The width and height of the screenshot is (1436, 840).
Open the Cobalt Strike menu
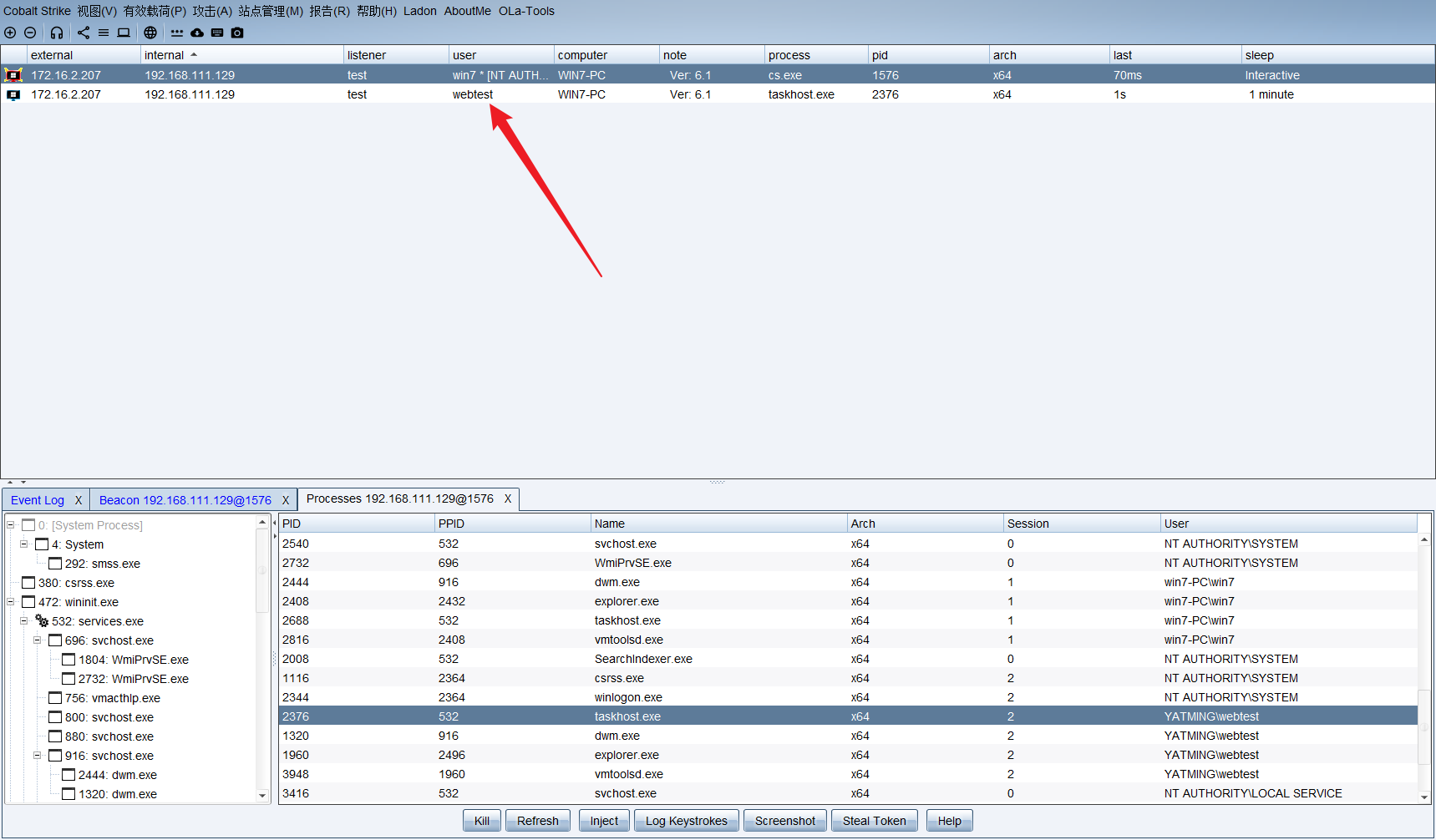click(x=37, y=11)
